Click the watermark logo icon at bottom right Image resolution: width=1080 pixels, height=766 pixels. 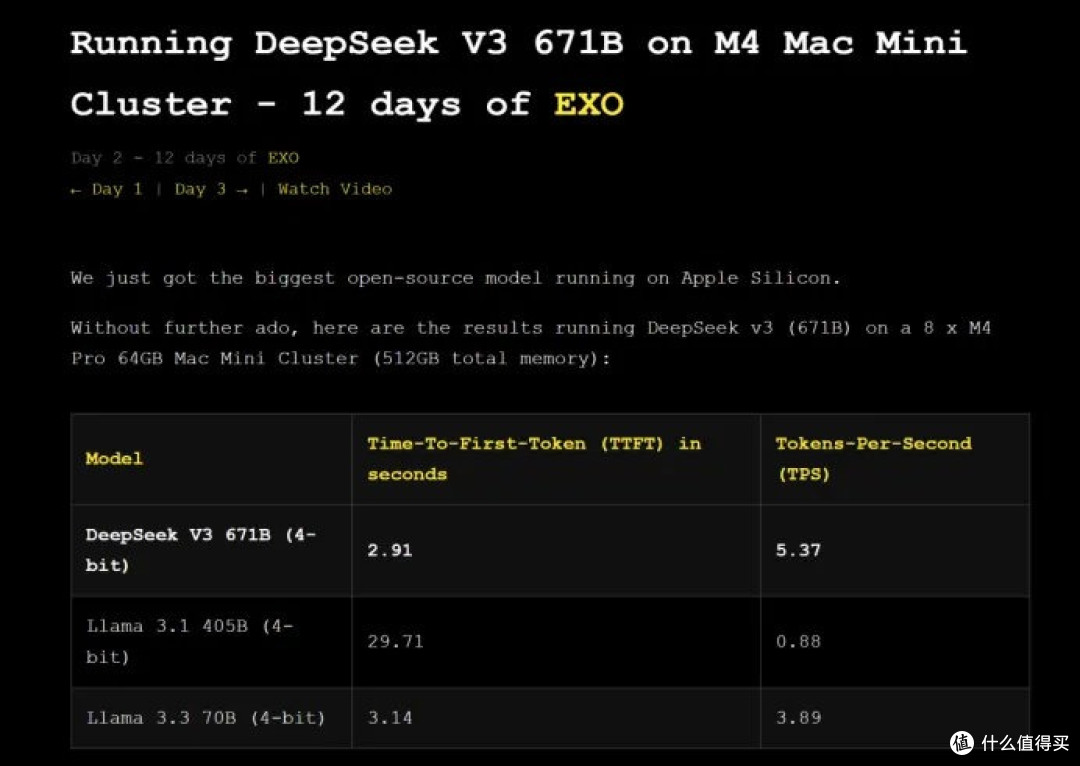(x=962, y=742)
